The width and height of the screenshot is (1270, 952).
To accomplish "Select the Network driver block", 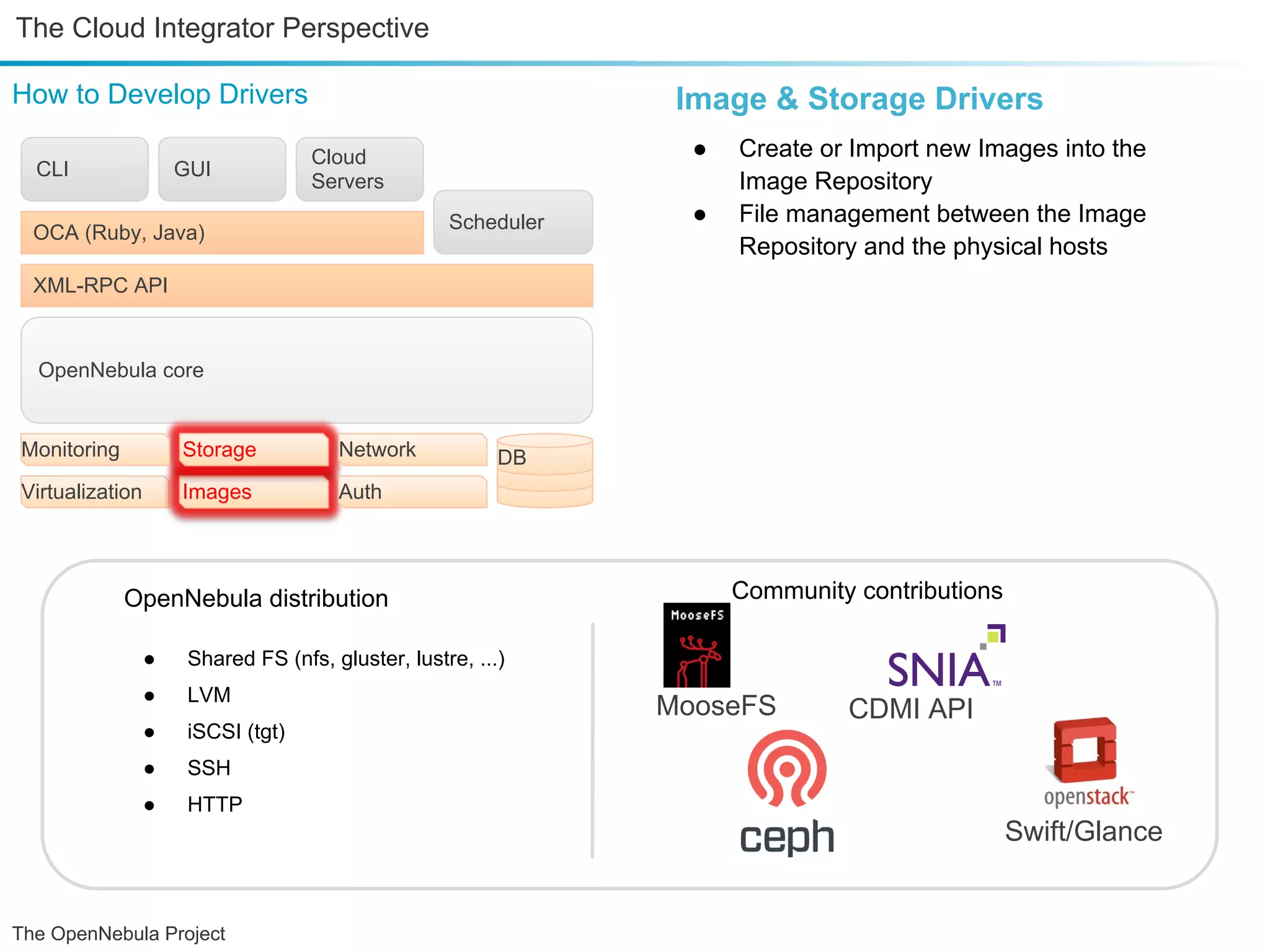I will 412,449.
